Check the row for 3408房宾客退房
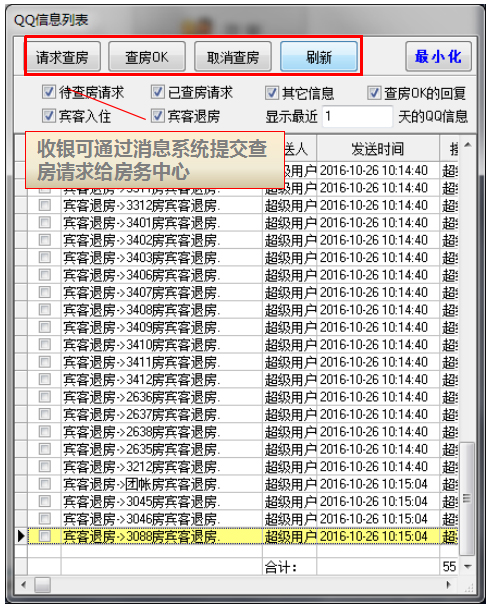495x611 pixels. (x=45, y=310)
